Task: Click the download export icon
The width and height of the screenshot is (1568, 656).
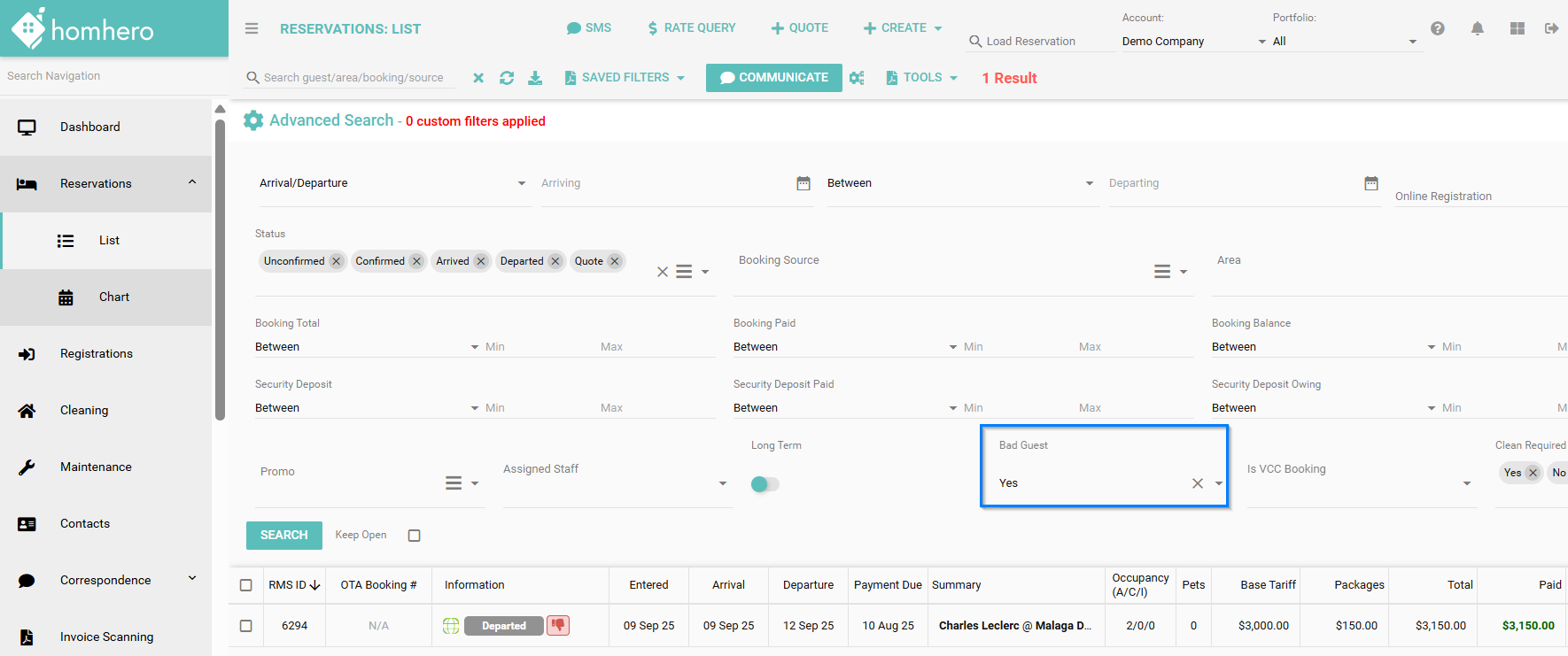Action: coord(535,78)
